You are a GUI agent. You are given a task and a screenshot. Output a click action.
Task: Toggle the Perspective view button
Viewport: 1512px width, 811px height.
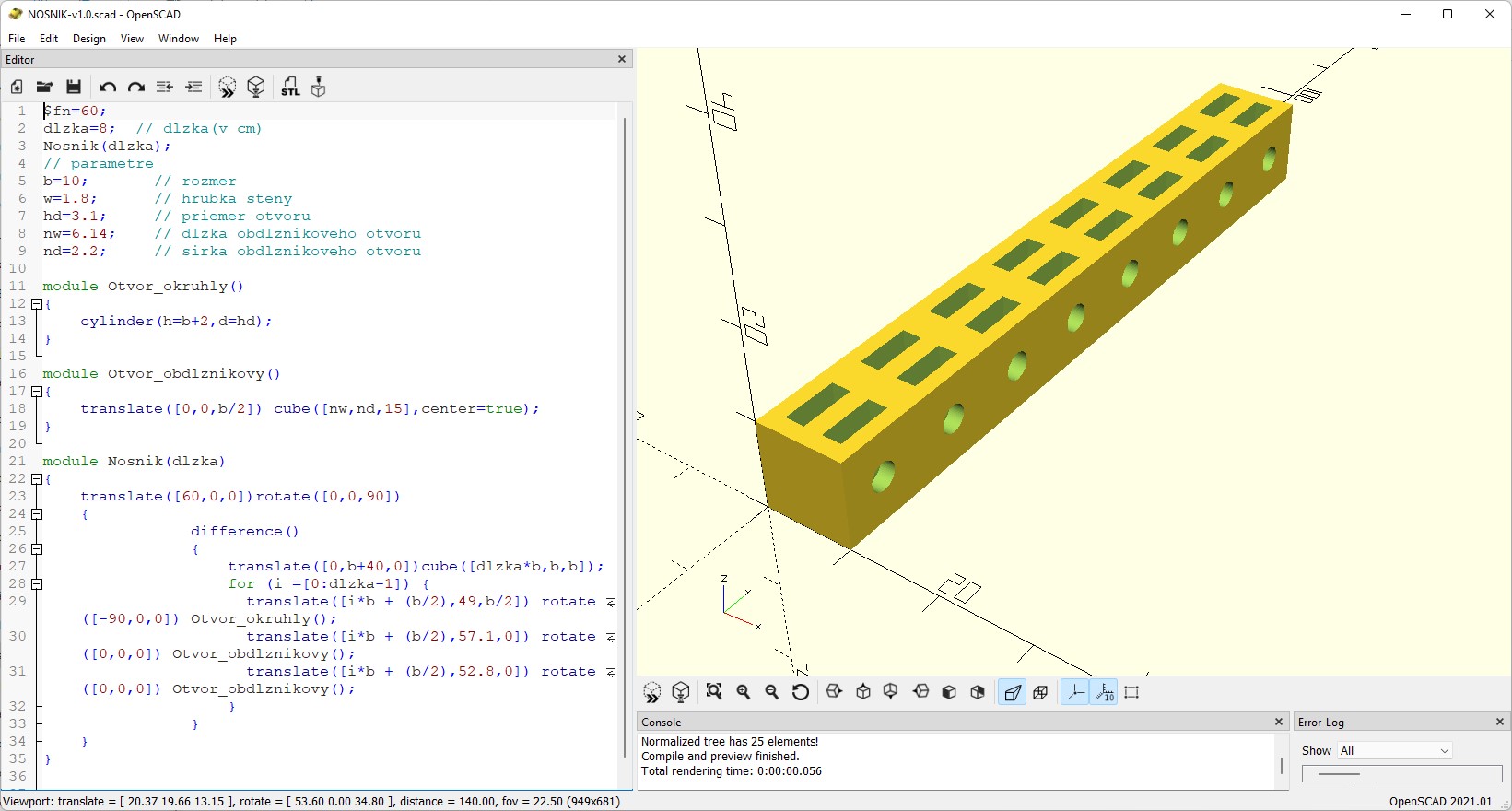click(1012, 692)
